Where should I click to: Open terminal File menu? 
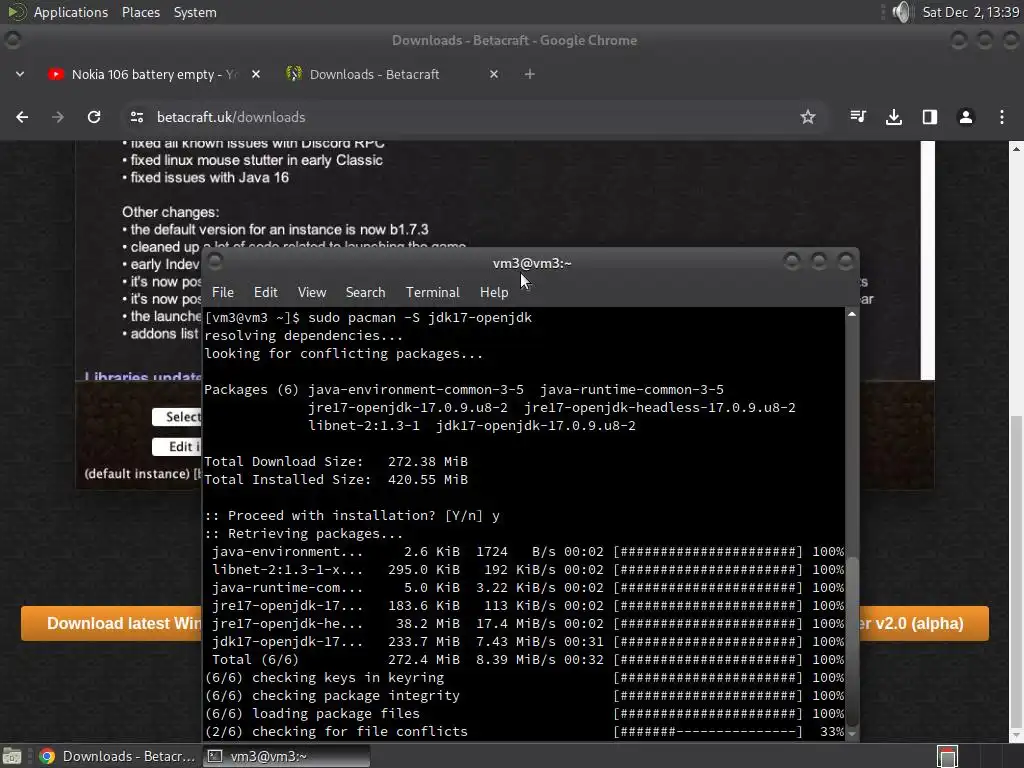click(x=223, y=293)
